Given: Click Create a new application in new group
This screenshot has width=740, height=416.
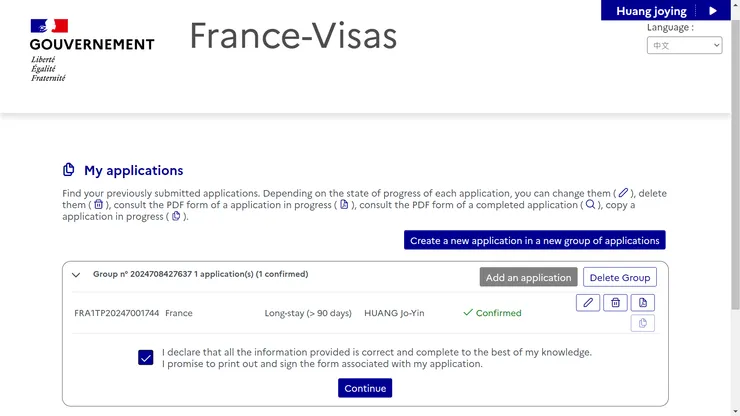Looking at the screenshot, I should tap(534, 240).
